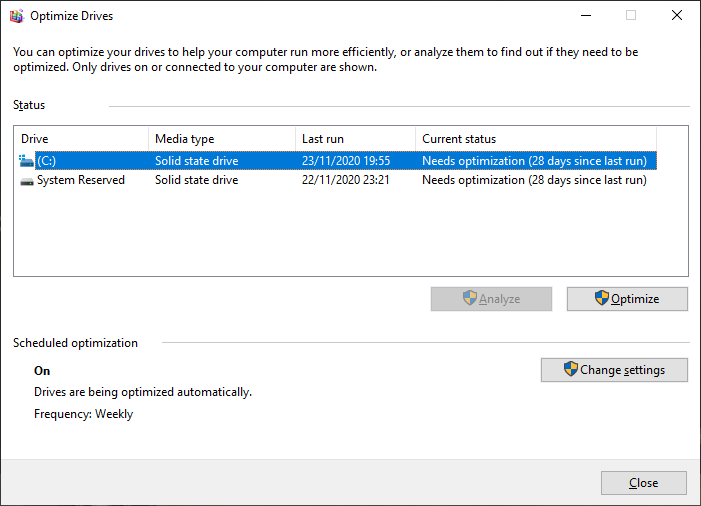This screenshot has height=506, width=701.
Task: Click System Reserved's 22/11/2020 23:21 last run
Action: (345, 181)
